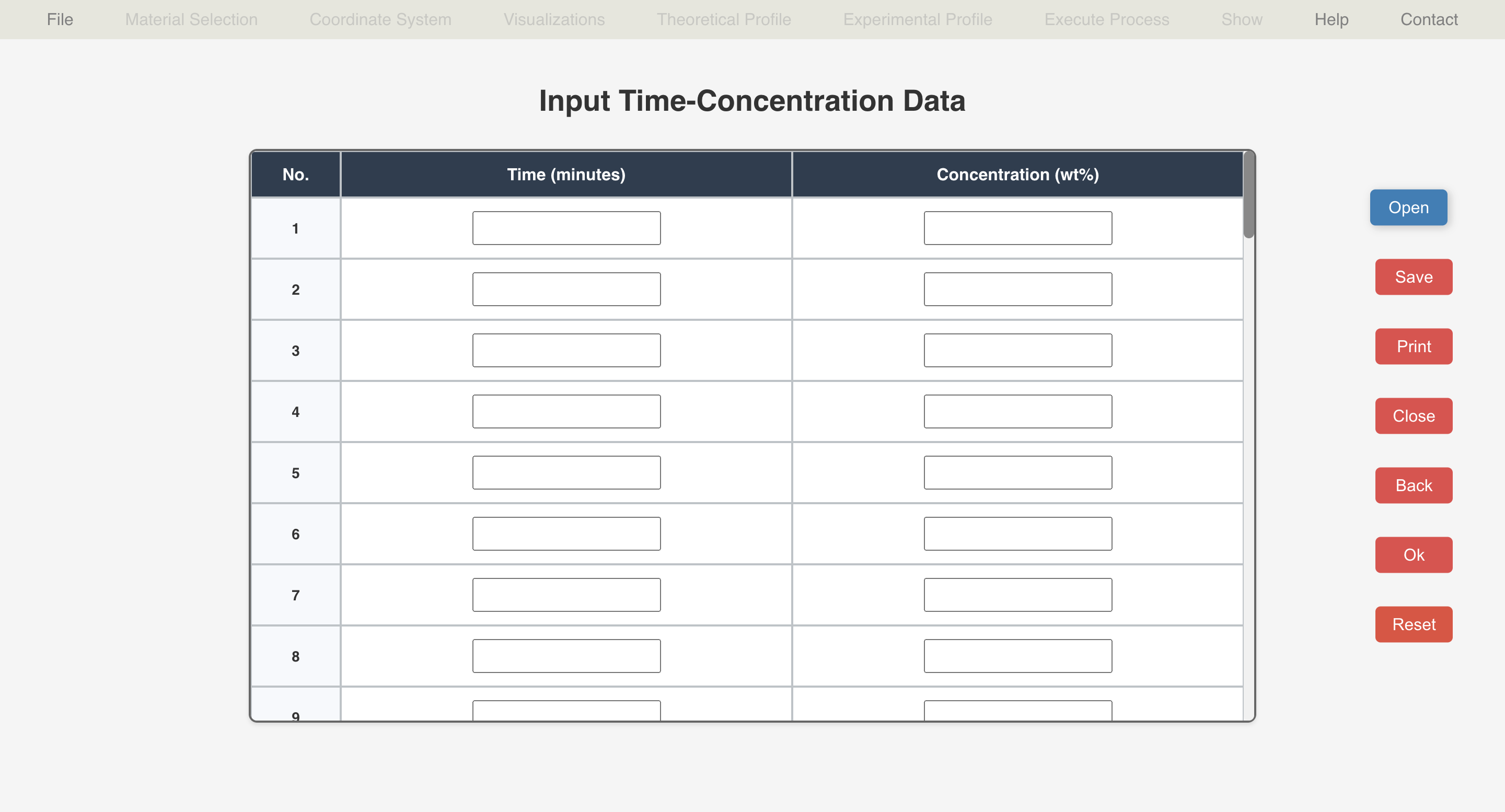
Task: Go back with the Back button
Action: coord(1413,485)
